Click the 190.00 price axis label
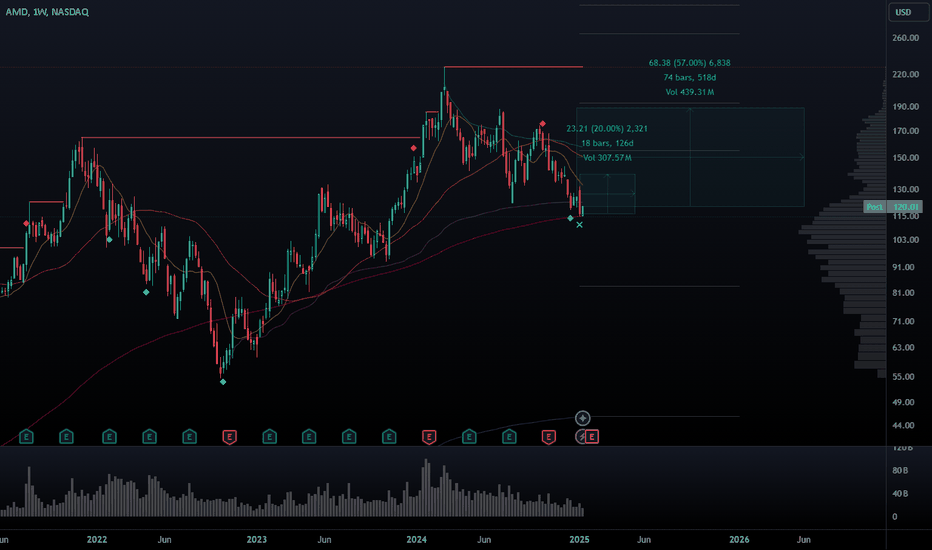The height and width of the screenshot is (550, 932). point(905,106)
